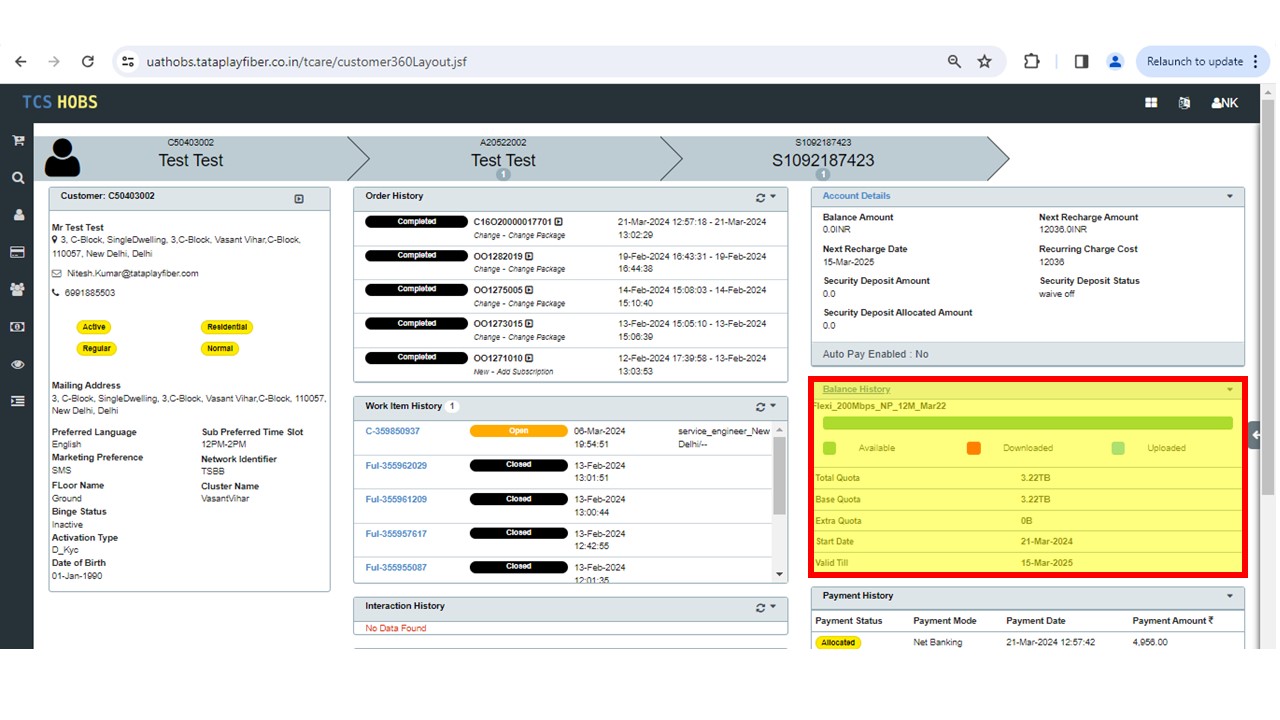Click the orange Downloaded legend swatch

click(x=974, y=448)
